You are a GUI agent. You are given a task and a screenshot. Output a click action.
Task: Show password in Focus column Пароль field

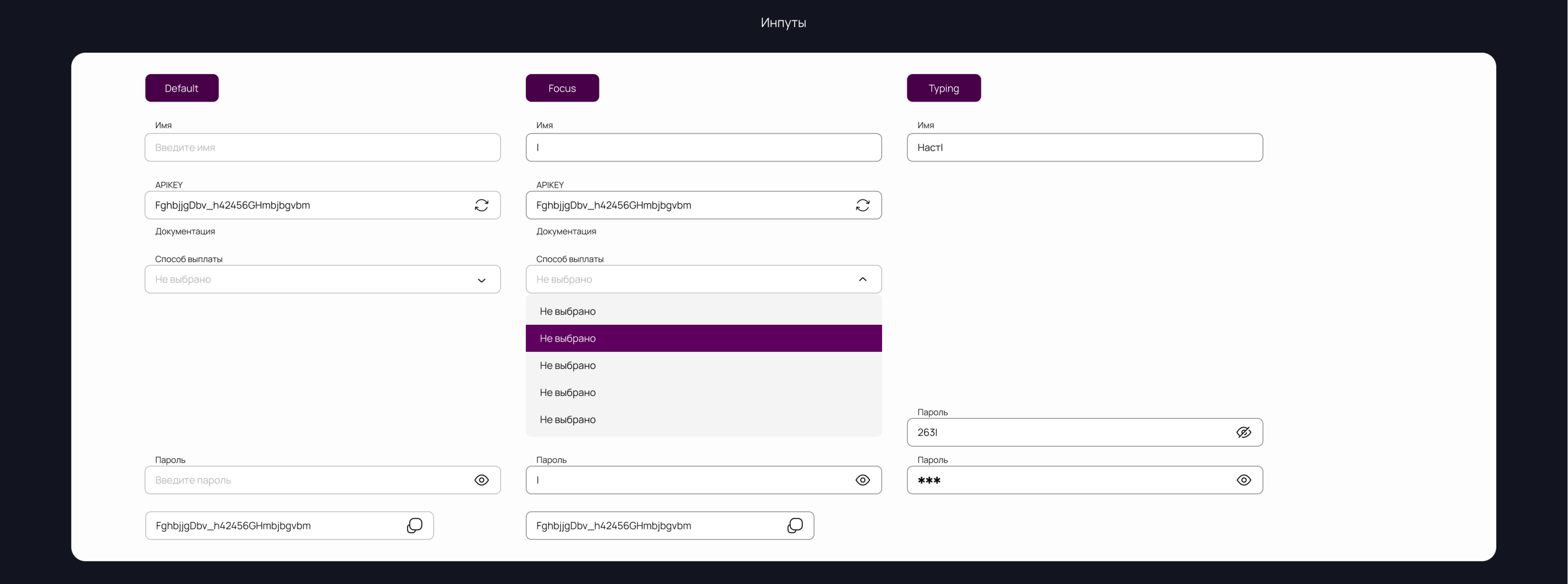[862, 480]
